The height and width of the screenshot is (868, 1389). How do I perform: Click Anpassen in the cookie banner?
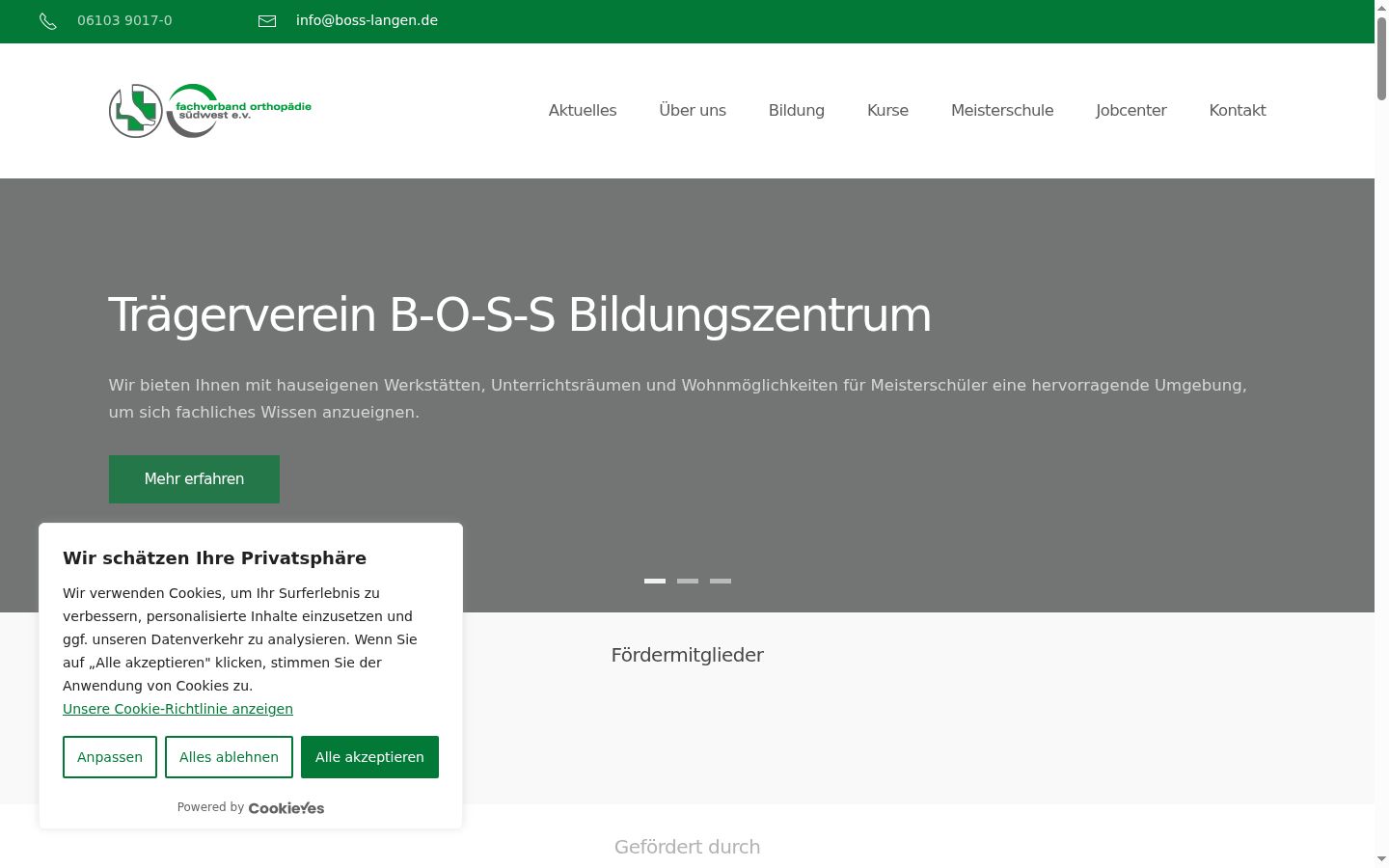point(110,757)
